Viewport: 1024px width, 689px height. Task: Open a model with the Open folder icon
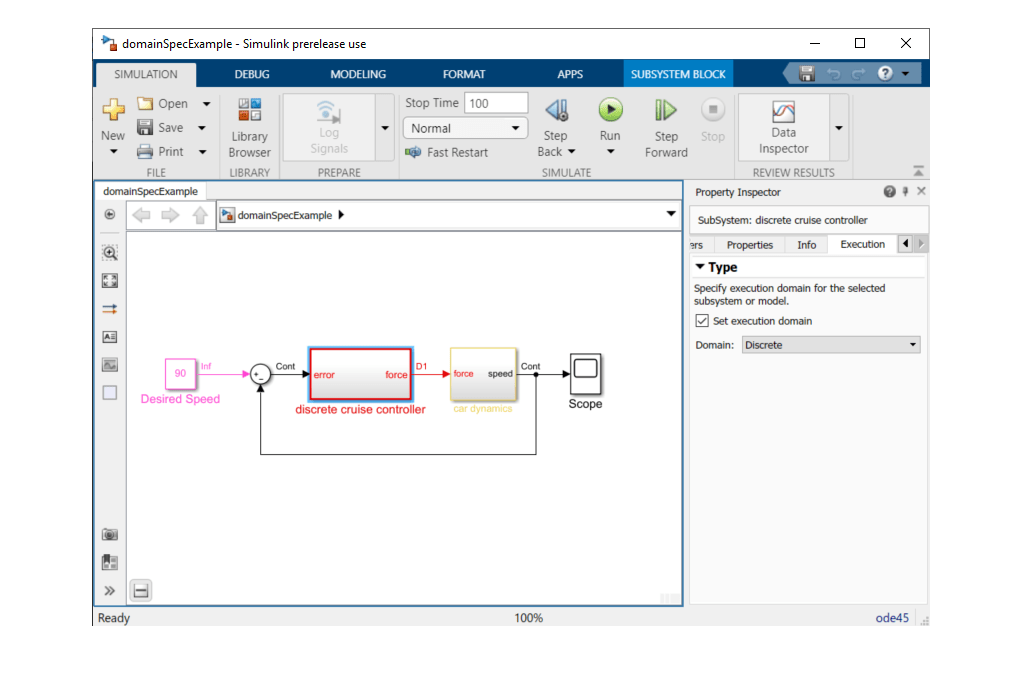point(145,103)
